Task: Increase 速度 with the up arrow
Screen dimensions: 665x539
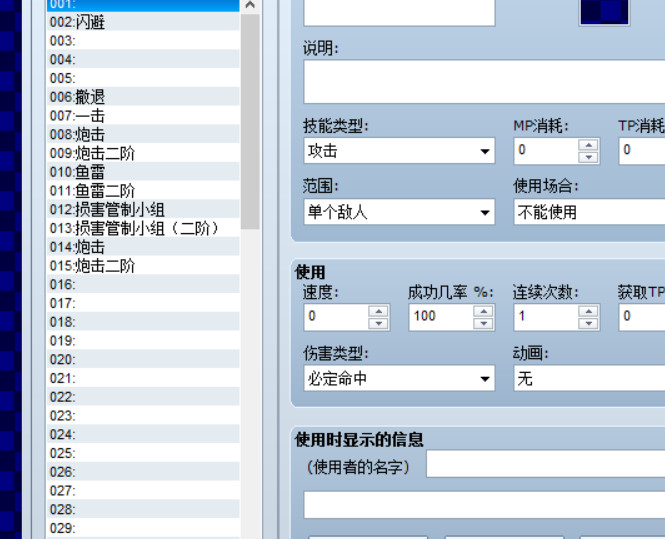Action: click(378, 311)
